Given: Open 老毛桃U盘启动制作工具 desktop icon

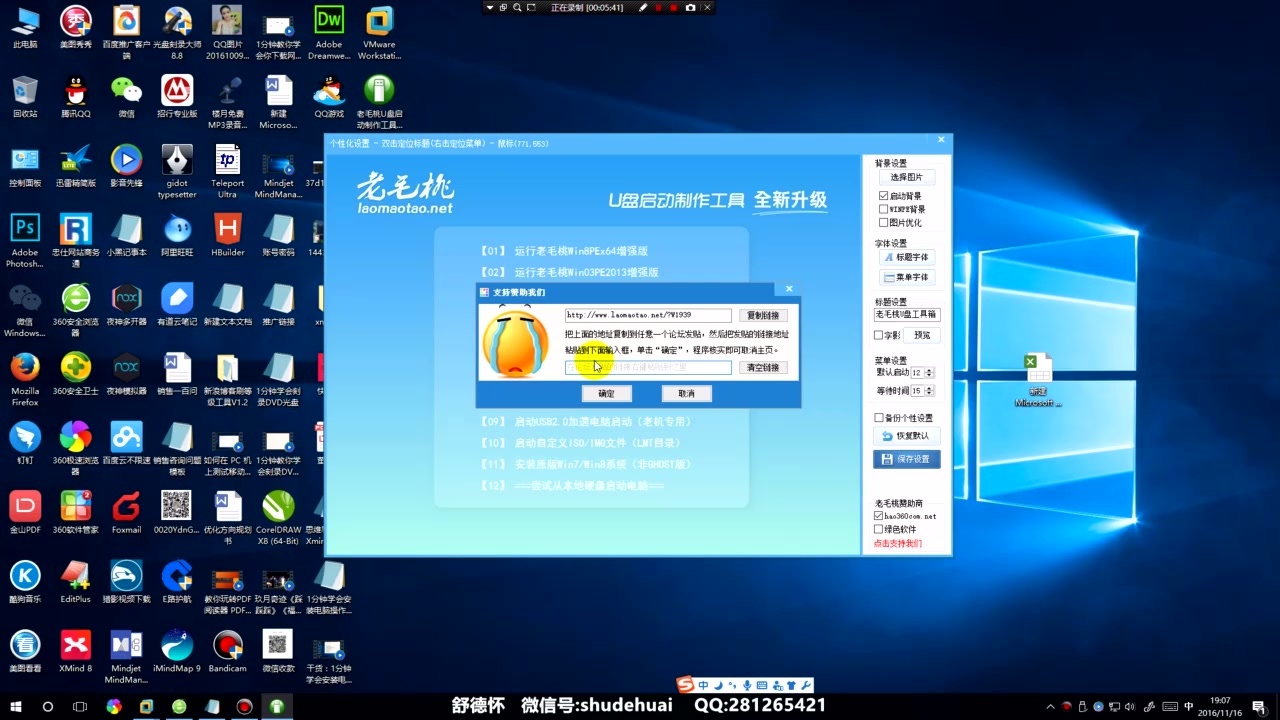Looking at the screenshot, I should tap(379, 102).
